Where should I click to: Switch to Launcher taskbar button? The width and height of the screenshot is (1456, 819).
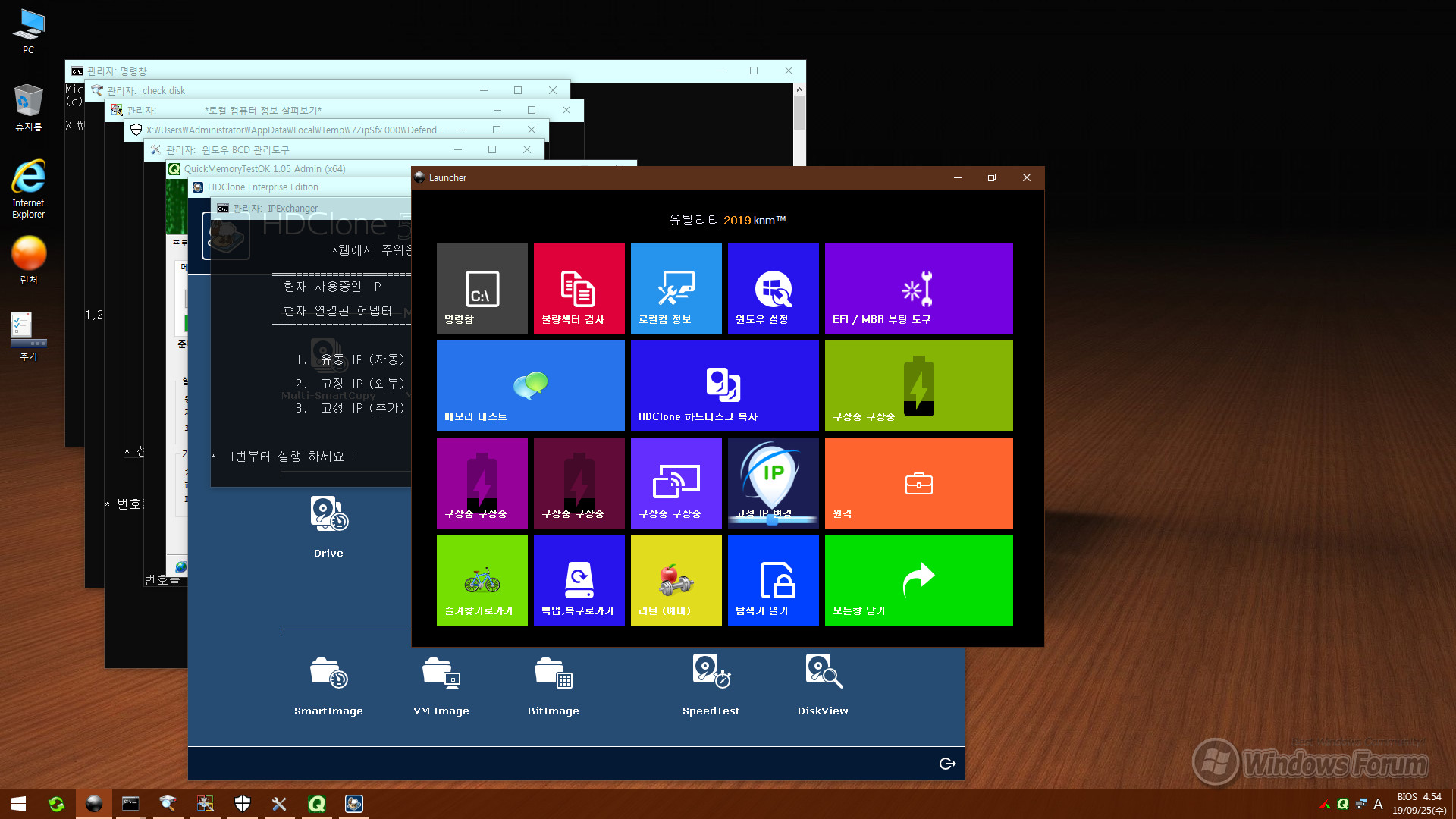point(94,804)
